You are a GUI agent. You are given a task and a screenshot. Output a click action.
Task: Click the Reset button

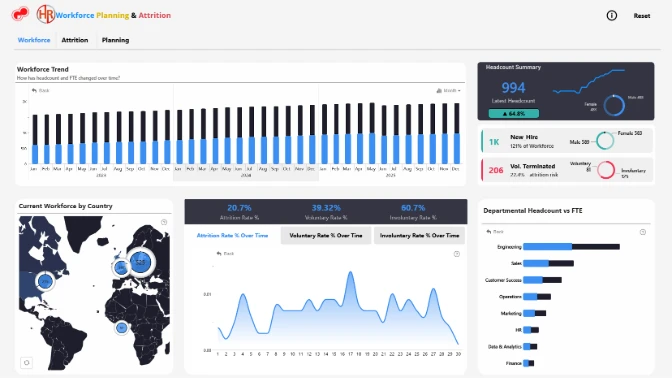[x=642, y=16]
